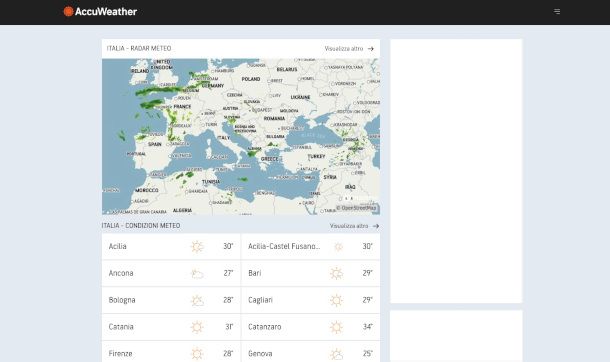Open Acilia-Castel Fusano weather row
This screenshot has height=362, width=610.
coord(310,247)
